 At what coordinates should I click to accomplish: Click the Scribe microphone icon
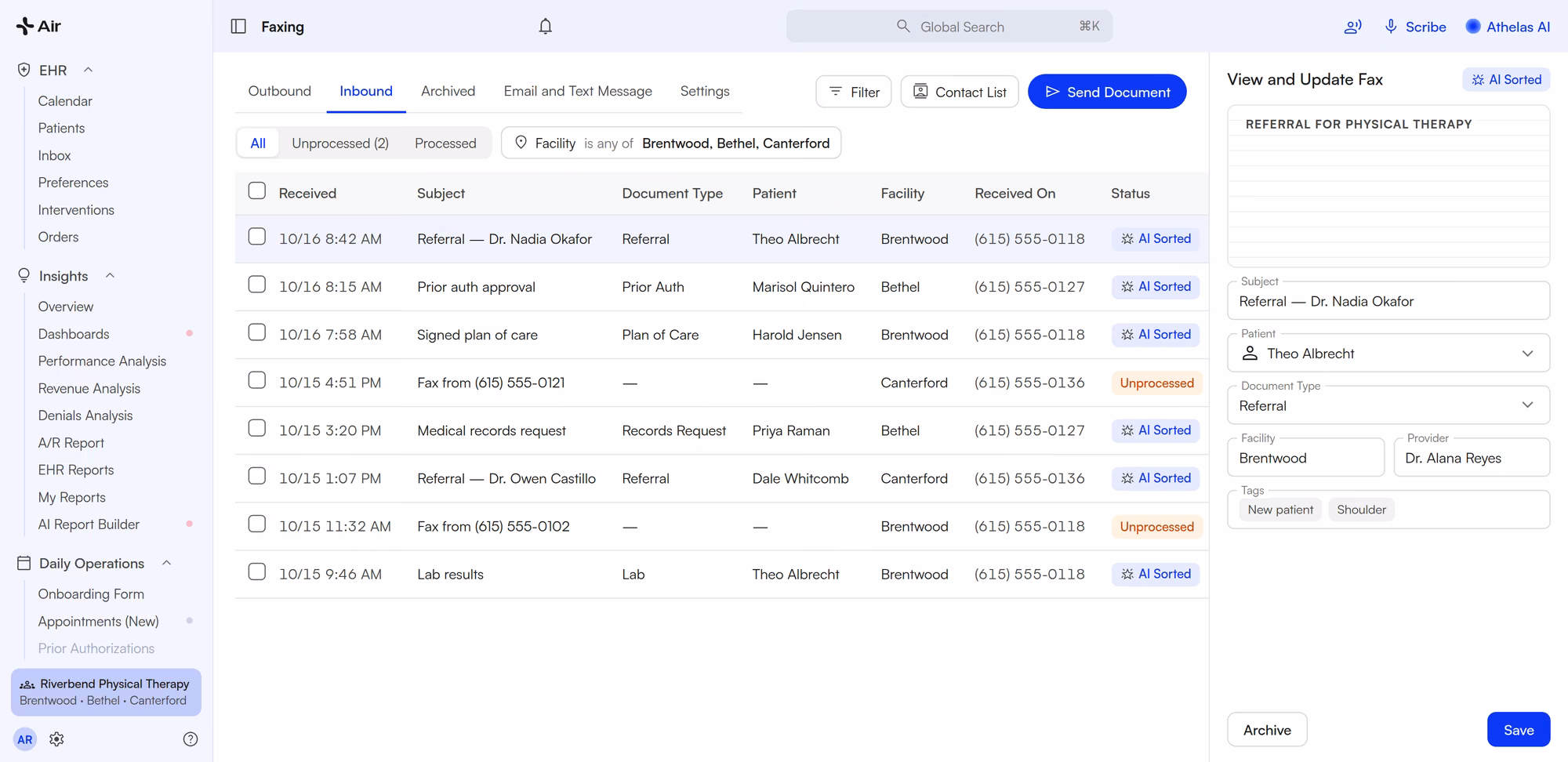[x=1391, y=27]
